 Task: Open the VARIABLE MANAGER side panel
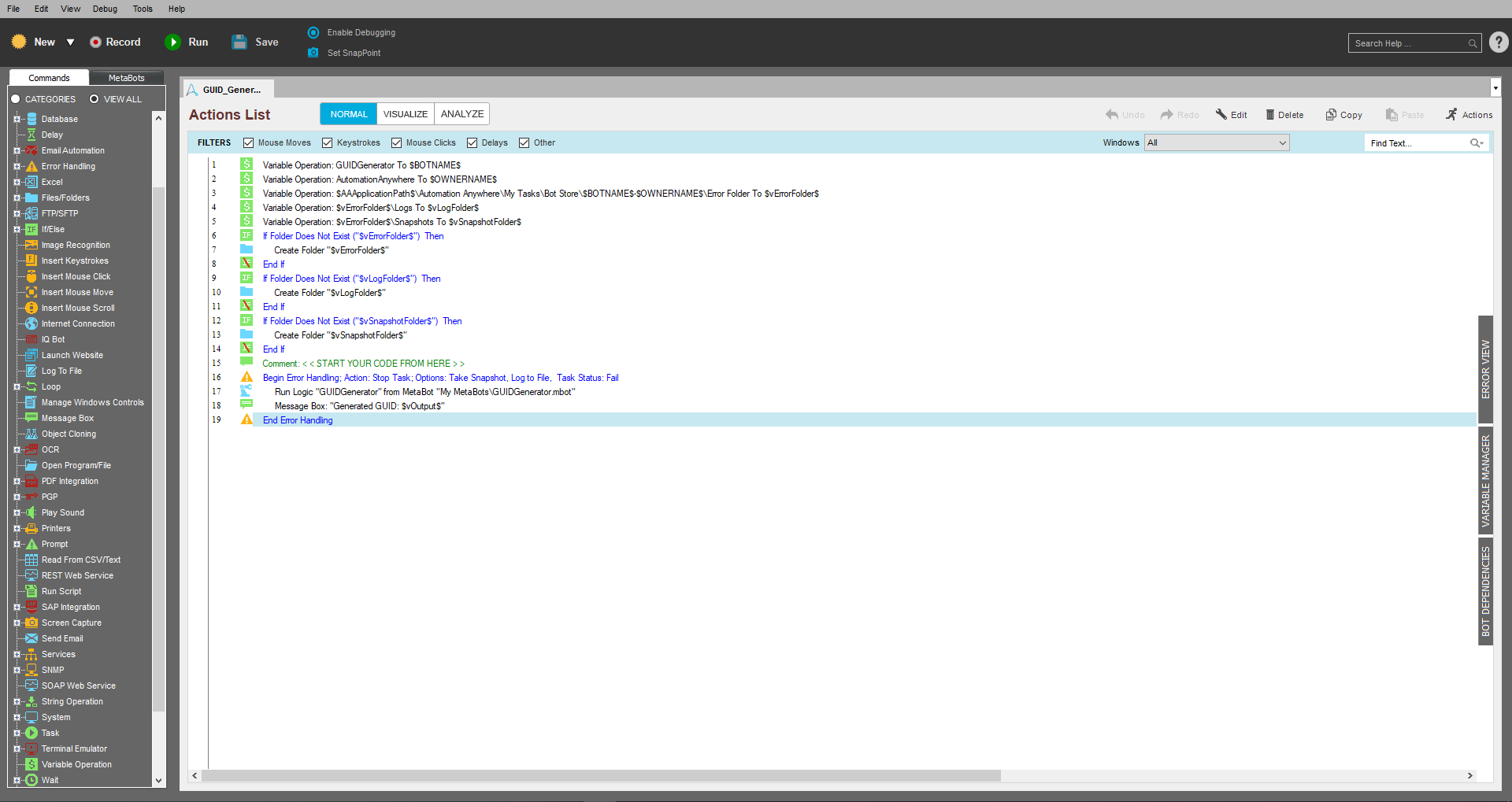(1486, 480)
